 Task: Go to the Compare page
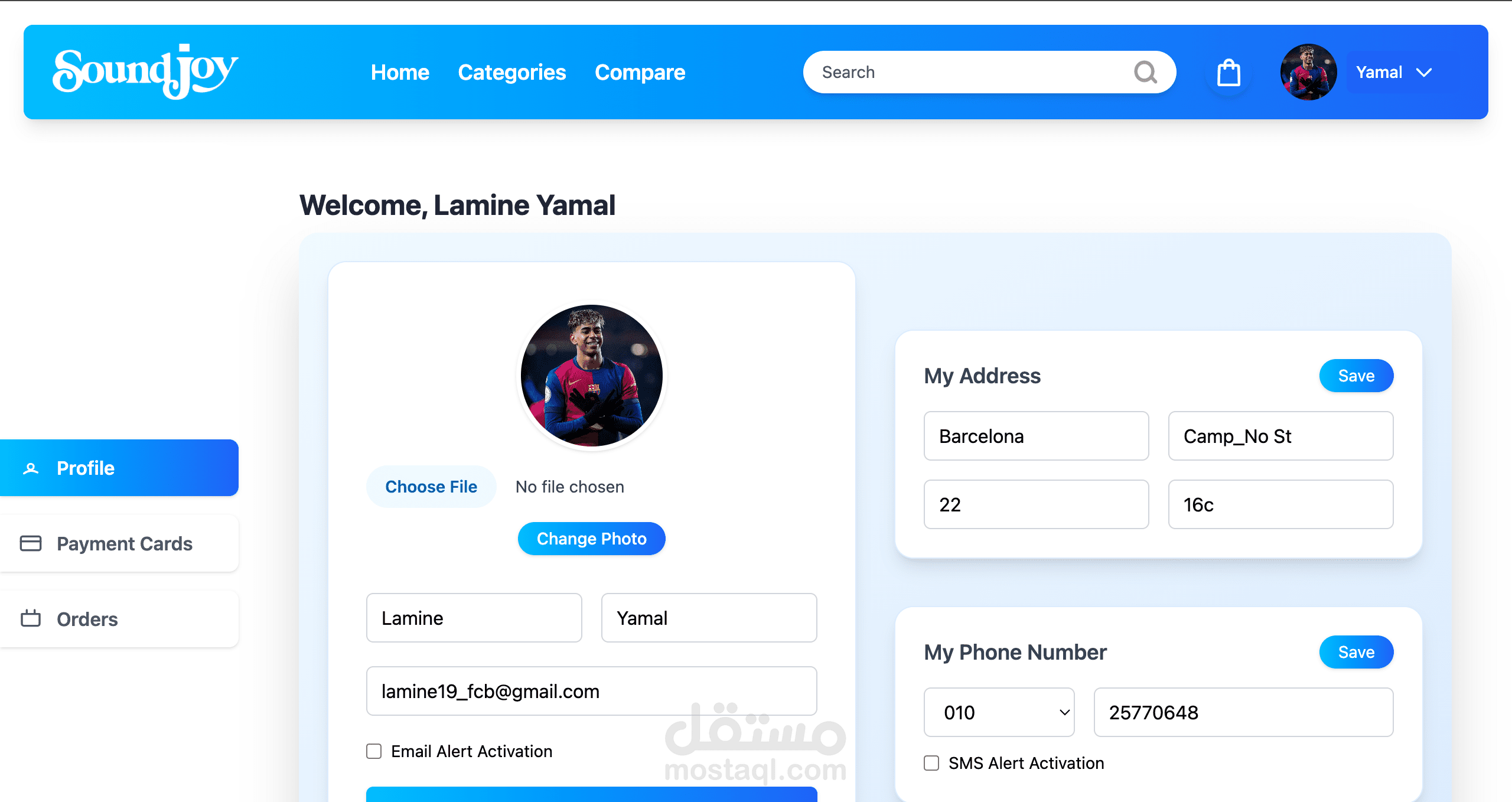tap(640, 72)
